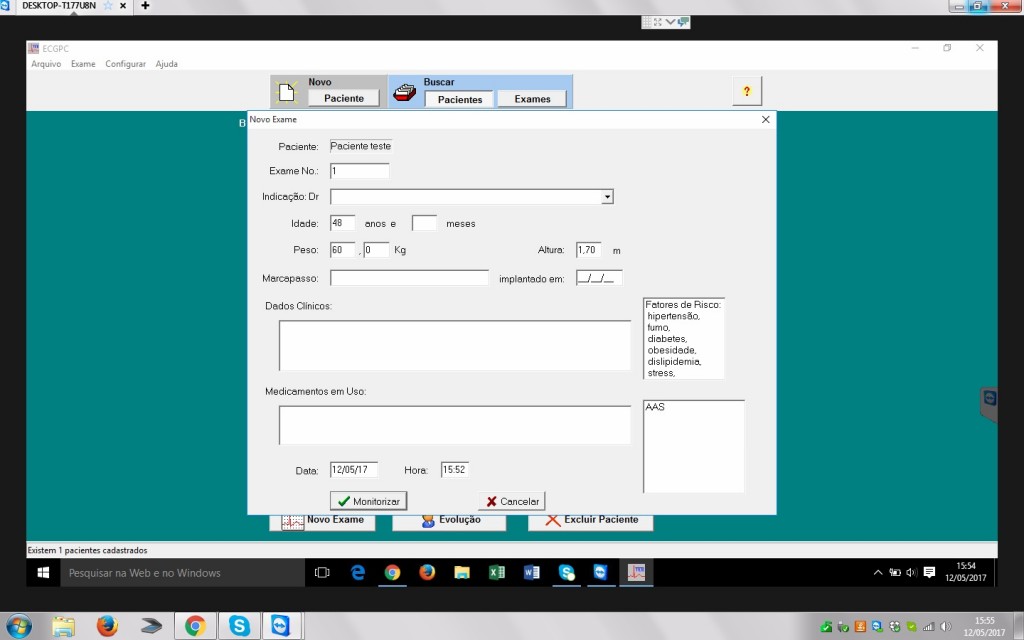Image resolution: width=1024 pixels, height=640 pixels.
Task: Close the Novo Exame dialog
Action: (x=765, y=120)
